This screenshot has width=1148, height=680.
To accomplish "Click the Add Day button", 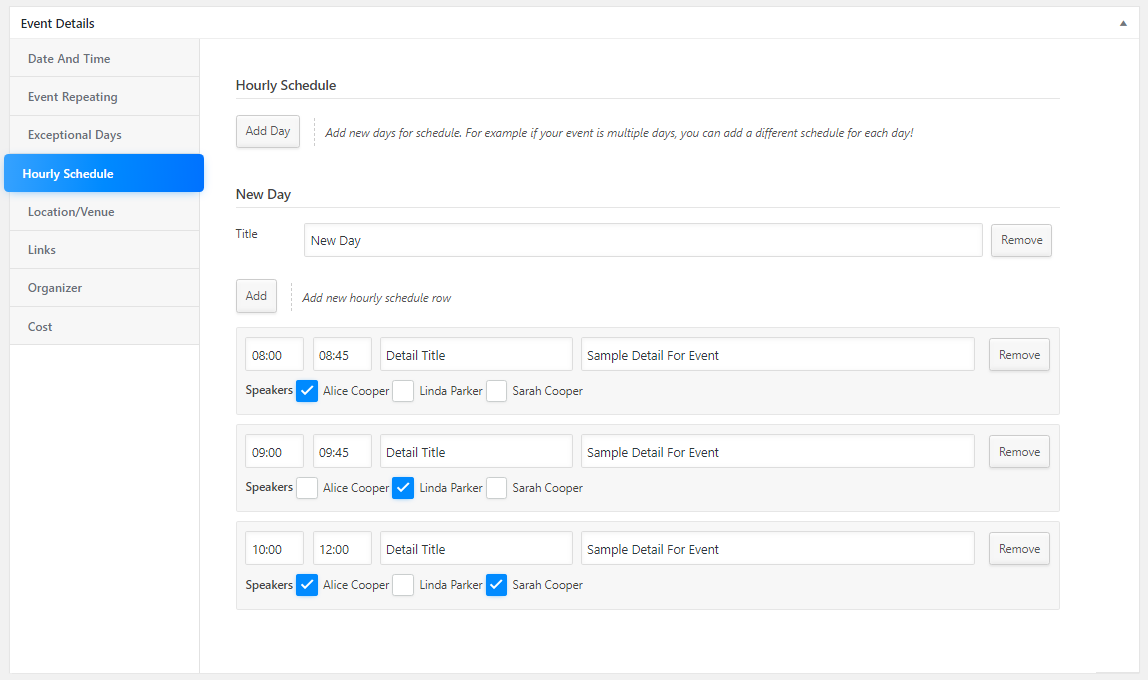I will (268, 131).
